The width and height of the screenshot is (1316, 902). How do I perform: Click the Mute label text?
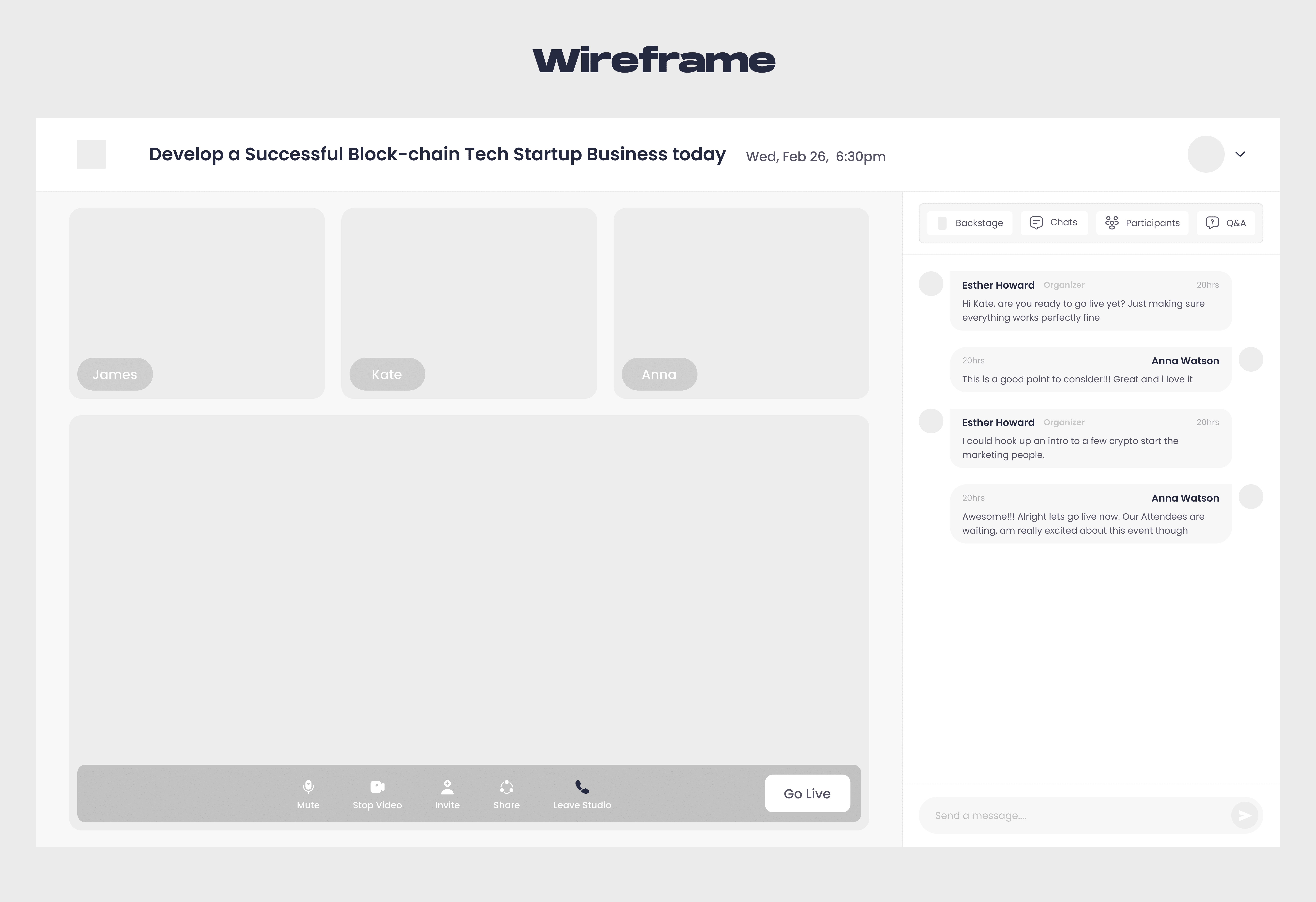[x=308, y=805]
